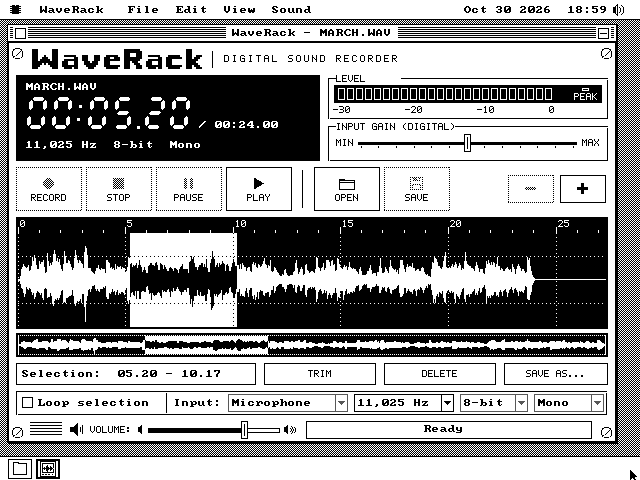Click the MARCH.WAV filename in the display
Image resolution: width=640 pixels, height=480 pixels.
[61, 87]
